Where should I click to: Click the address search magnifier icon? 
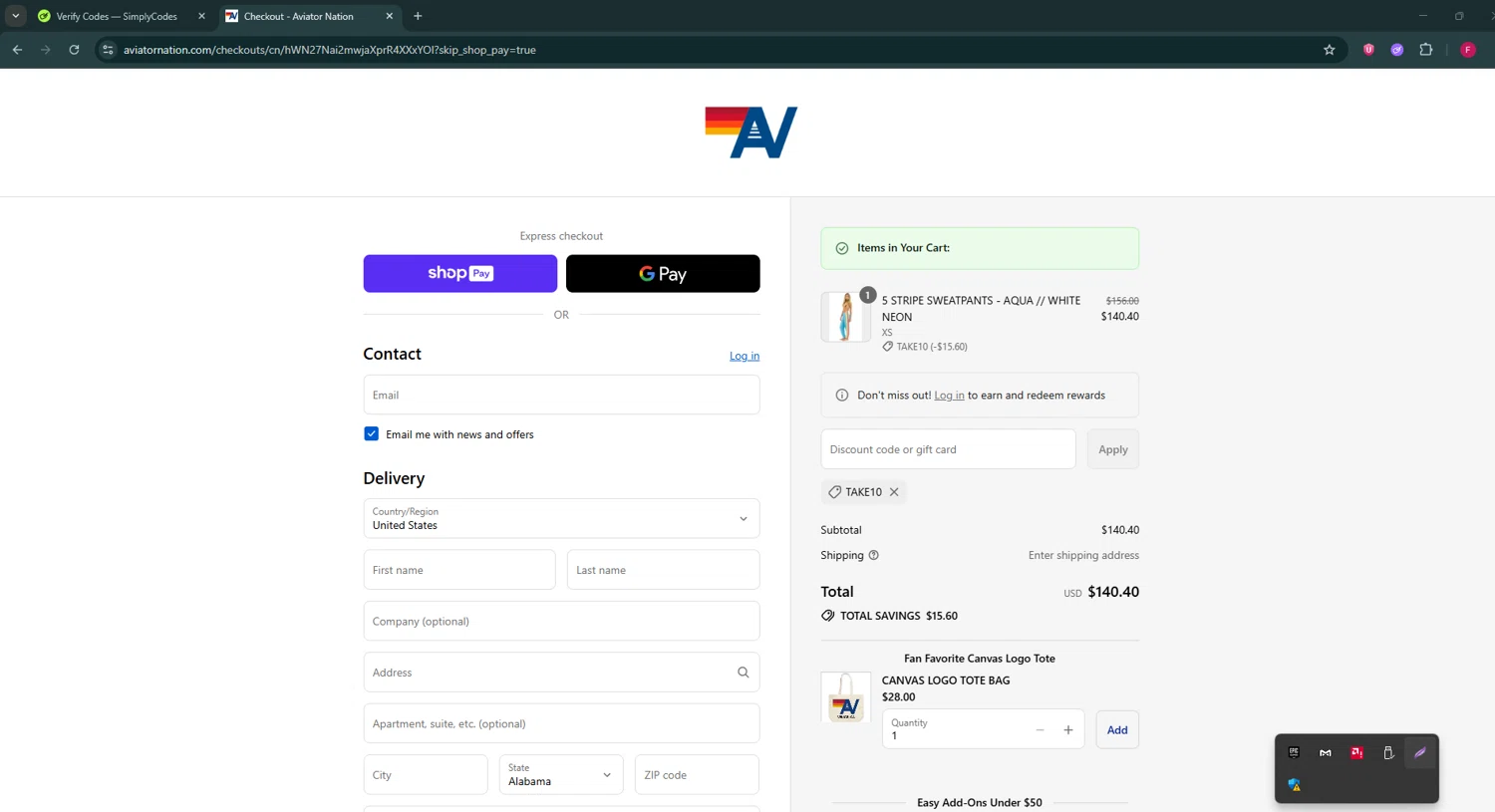(743, 673)
